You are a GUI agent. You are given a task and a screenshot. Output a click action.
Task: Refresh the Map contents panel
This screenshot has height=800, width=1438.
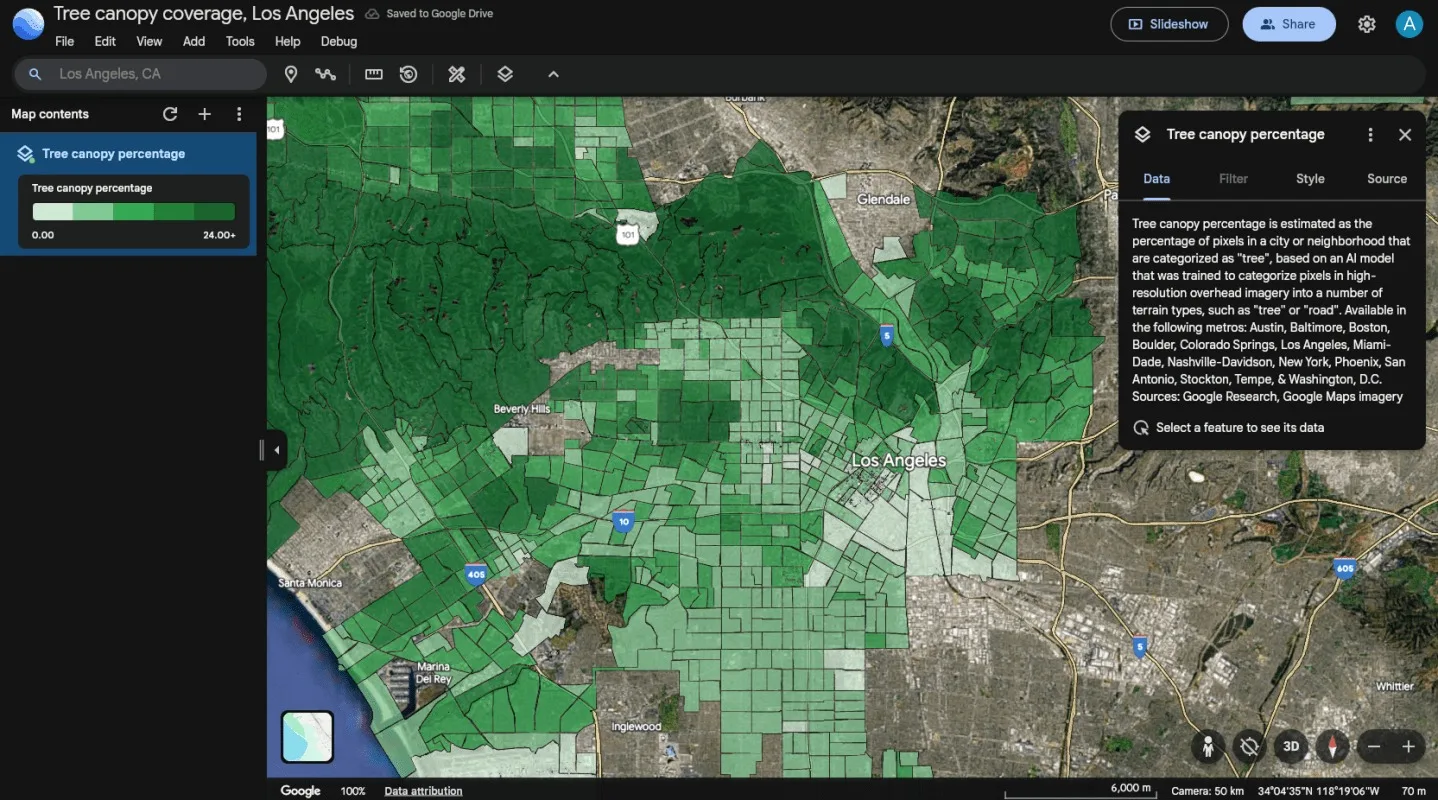tap(170, 114)
